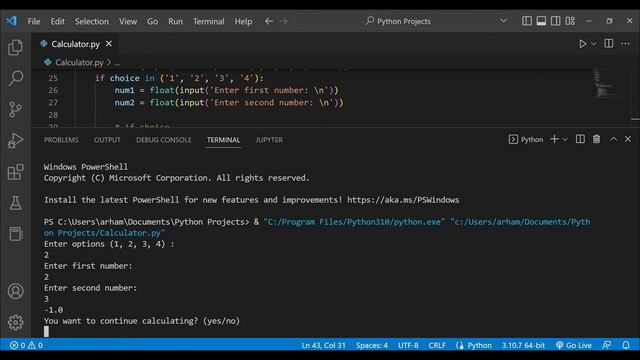Toggle the secondary side bar layout icon
Screen dimensions: 640x360
[556, 21]
